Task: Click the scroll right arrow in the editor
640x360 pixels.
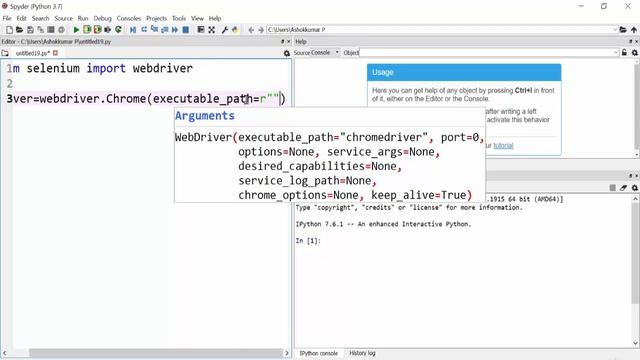Action: 287,353
